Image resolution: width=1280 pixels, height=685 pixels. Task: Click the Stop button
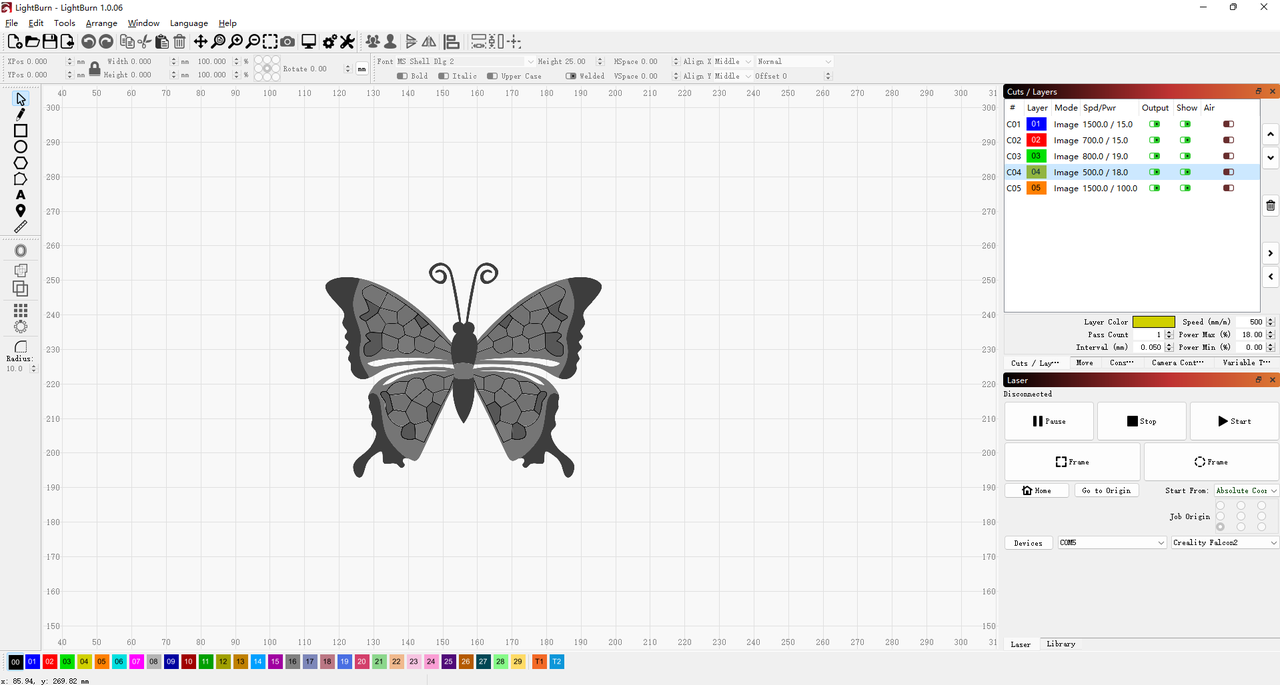click(1142, 421)
